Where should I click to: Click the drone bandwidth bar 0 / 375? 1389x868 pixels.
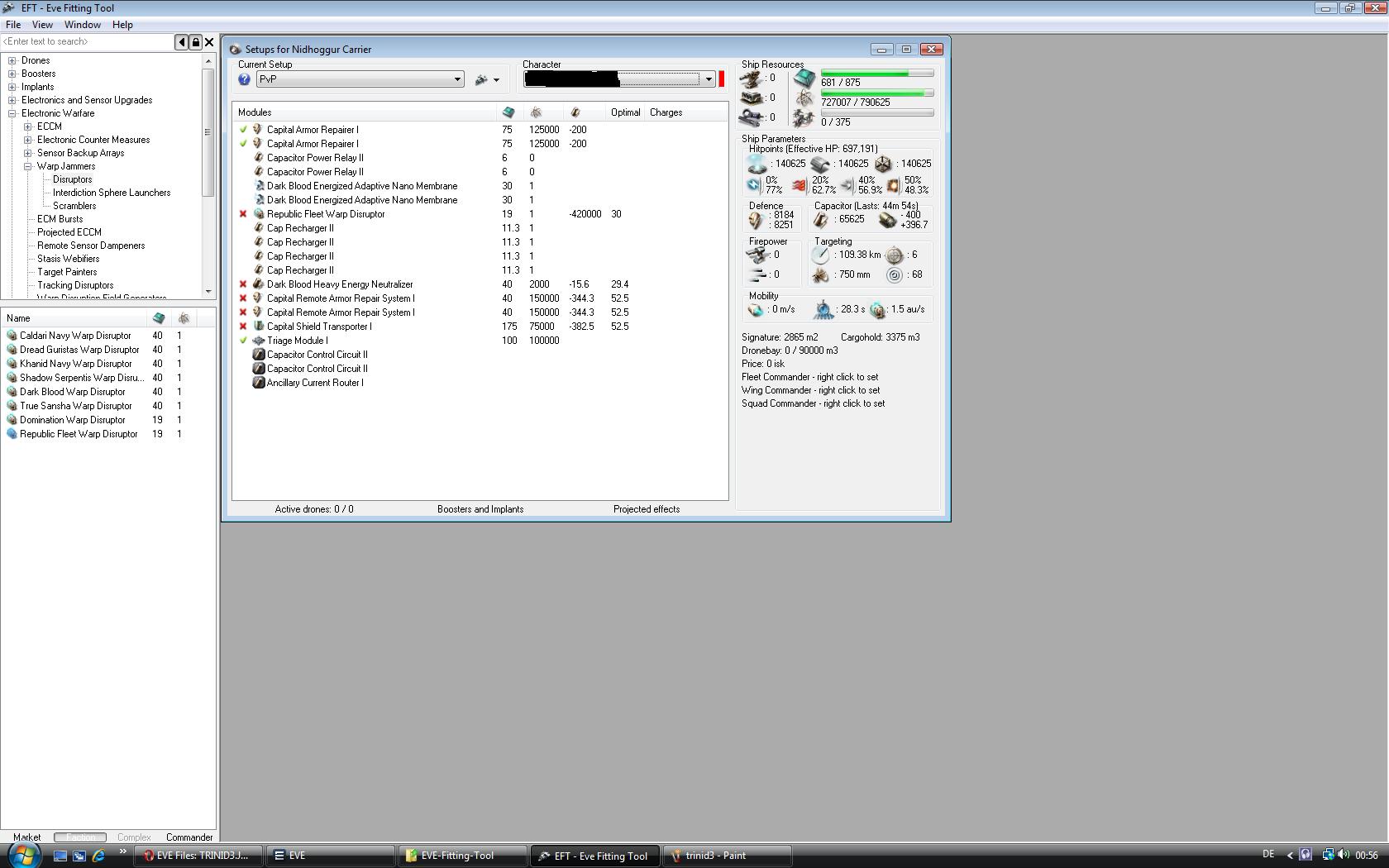877,112
